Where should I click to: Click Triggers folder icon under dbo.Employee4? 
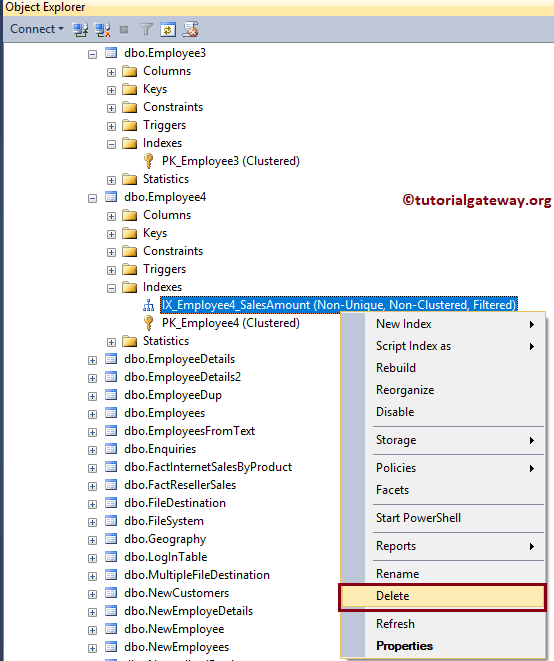click(x=129, y=269)
